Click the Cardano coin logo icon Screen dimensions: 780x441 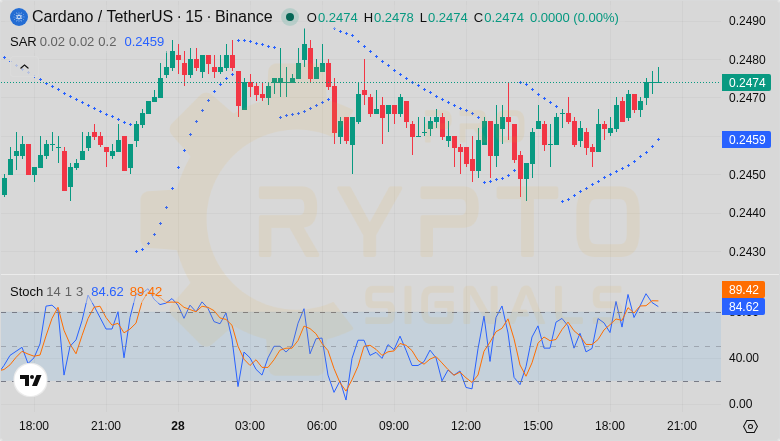19,17
